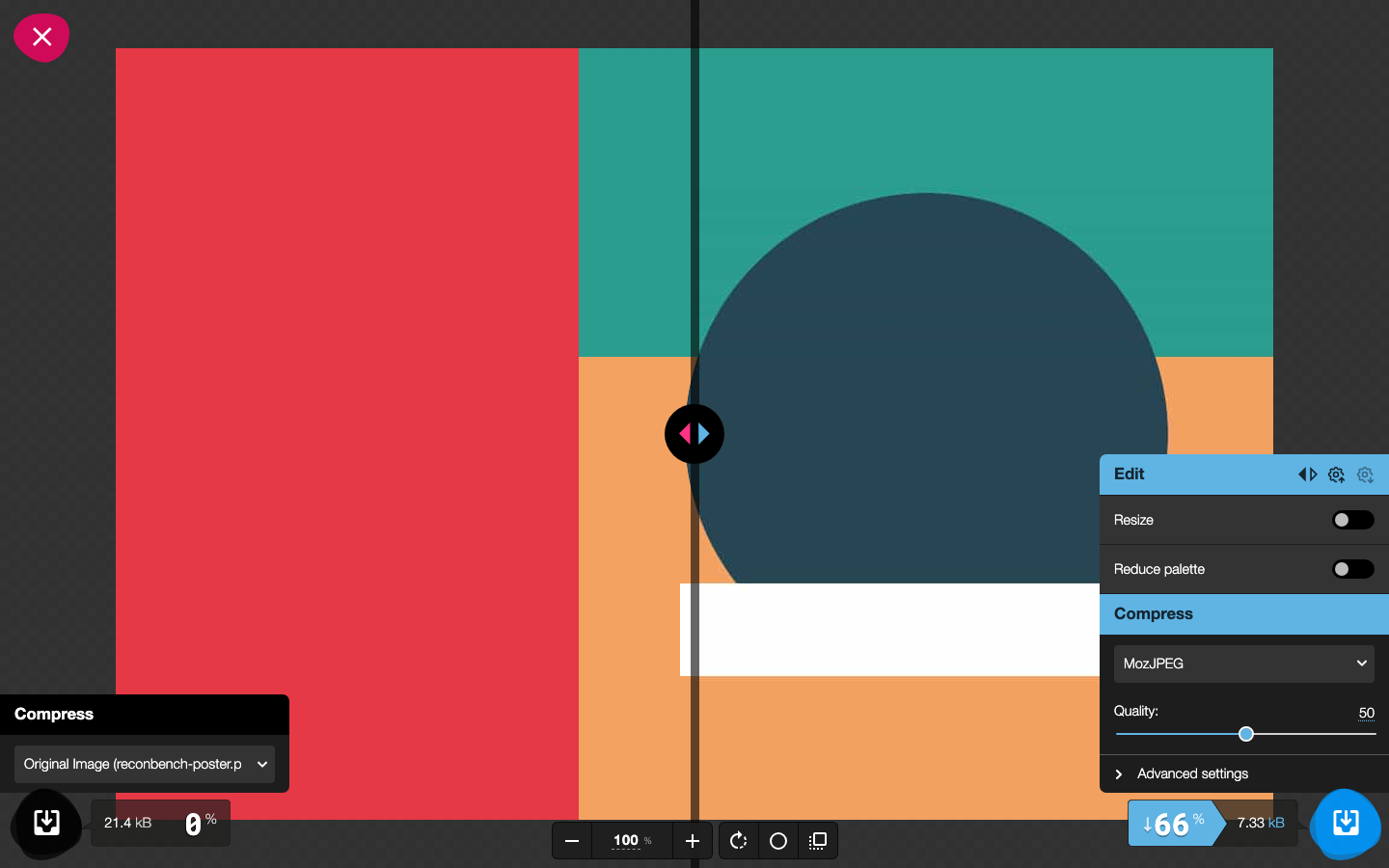Save side settings with the first gear icon
Screen dimensions: 1389x868
[1336, 475]
